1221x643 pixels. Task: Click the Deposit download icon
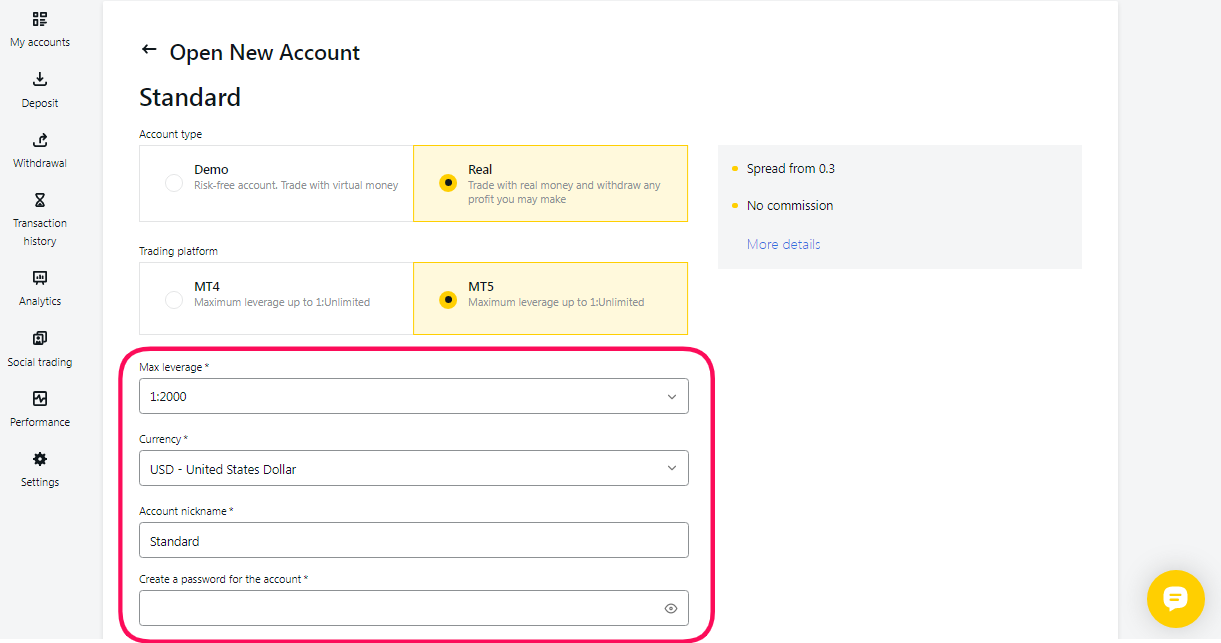pyautogui.click(x=40, y=79)
